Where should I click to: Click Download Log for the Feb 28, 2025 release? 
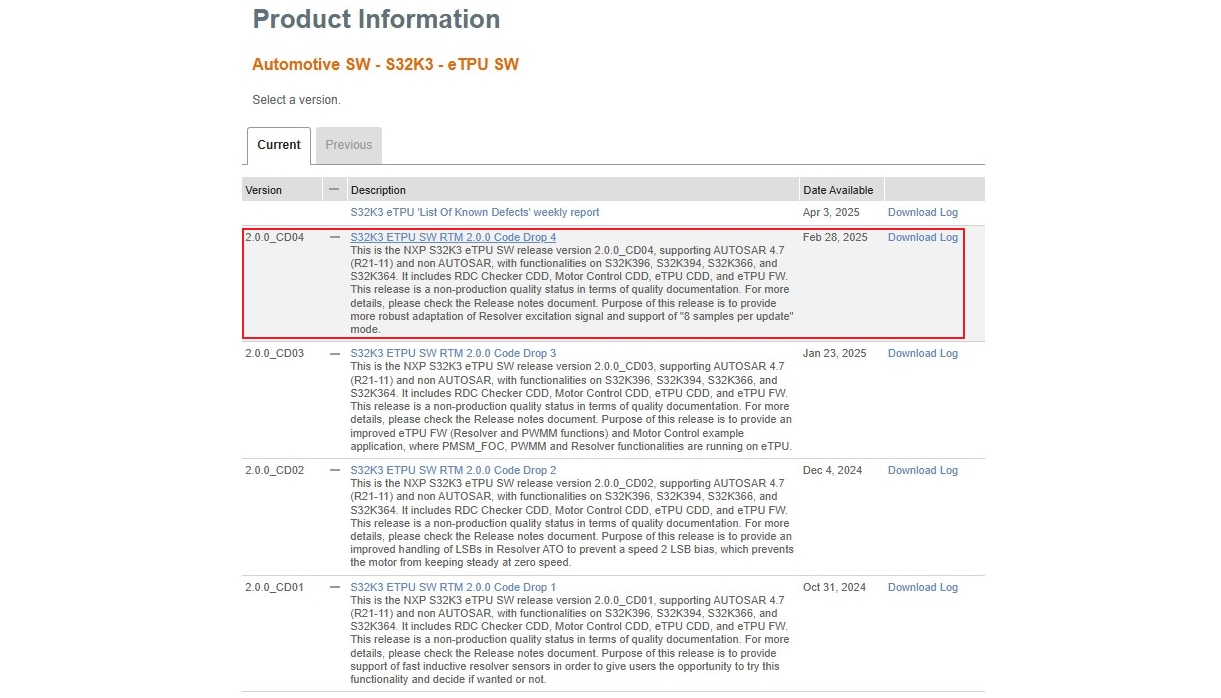pos(922,238)
